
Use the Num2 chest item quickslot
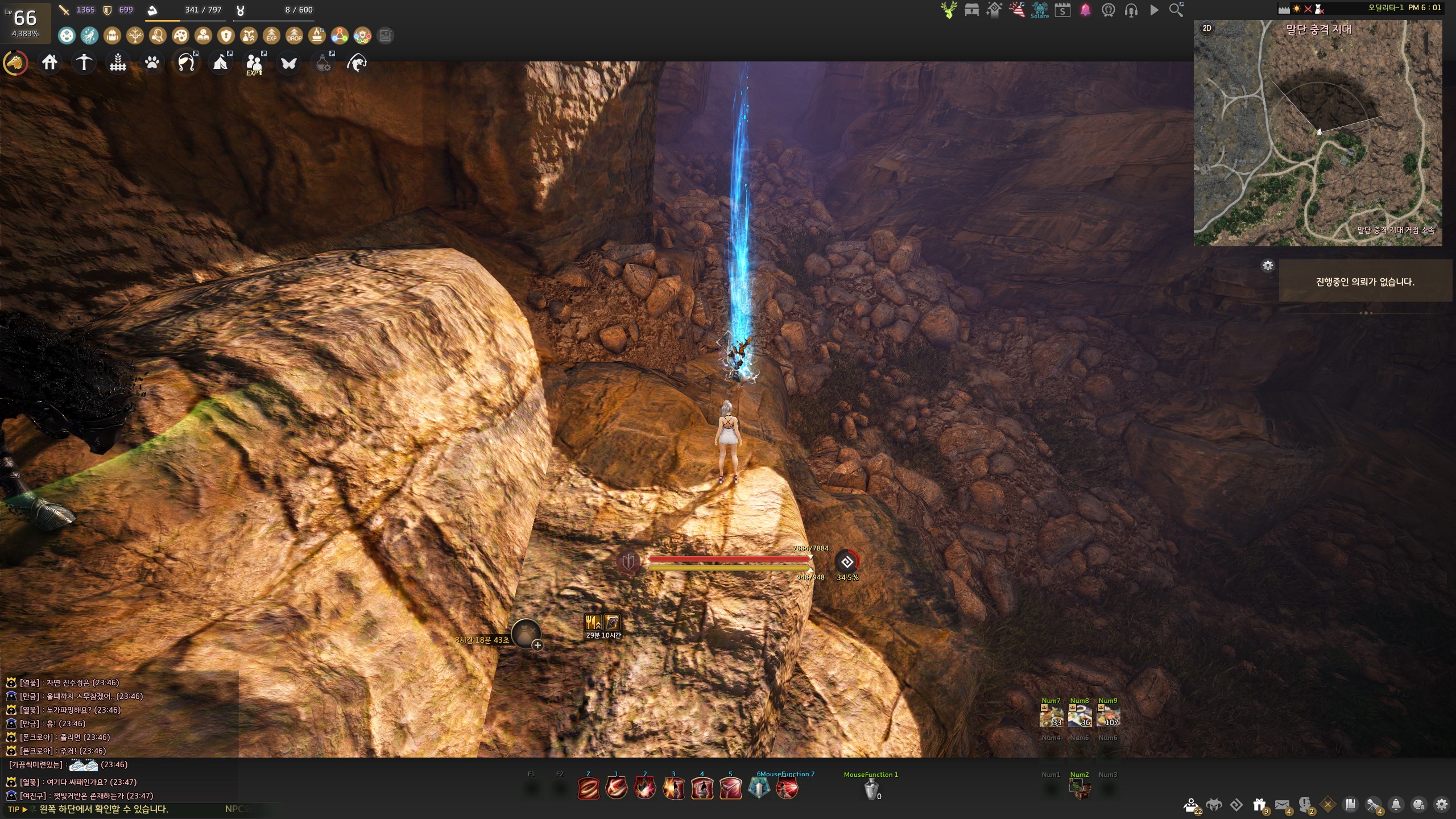click(1079, 788)
